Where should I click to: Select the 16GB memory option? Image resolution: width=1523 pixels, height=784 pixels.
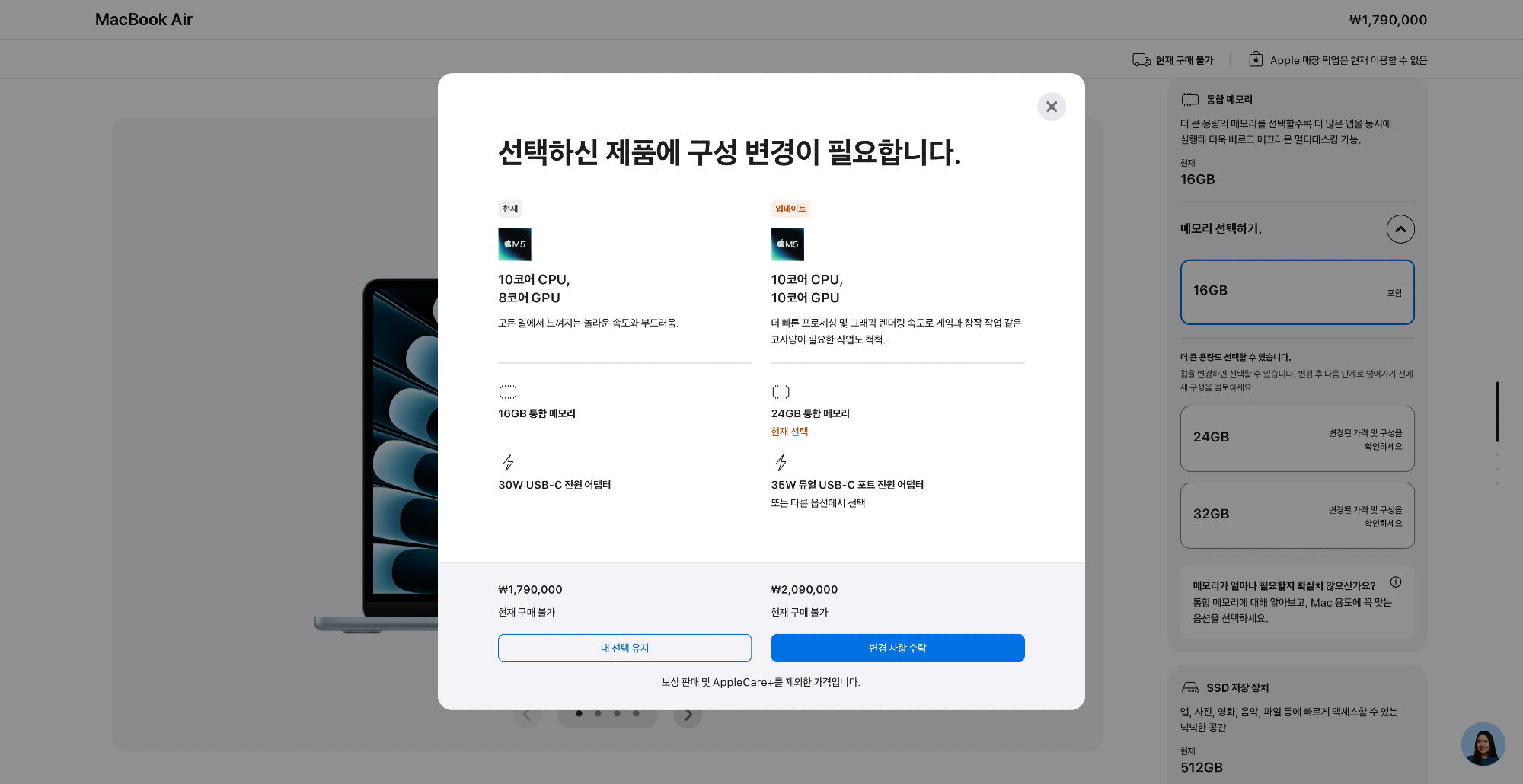(1297, 292)
